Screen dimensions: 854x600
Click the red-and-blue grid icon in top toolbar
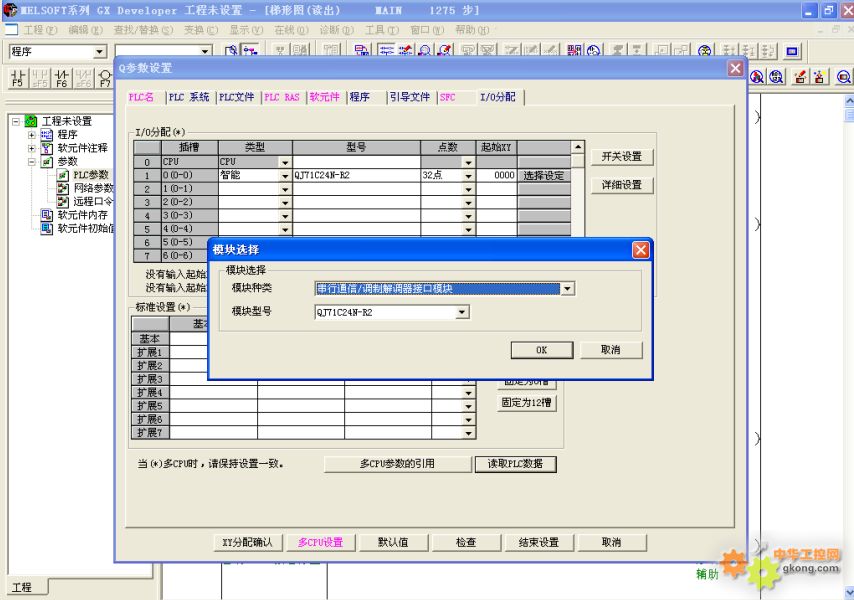[574, 51]
